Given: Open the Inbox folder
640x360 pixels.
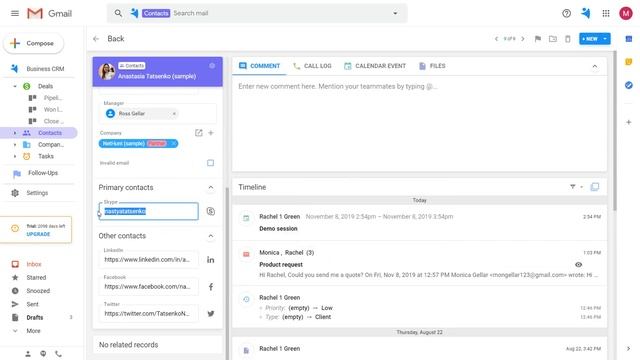Looking at the screenshot, I should pyautogui.click(x=34, y=264).
